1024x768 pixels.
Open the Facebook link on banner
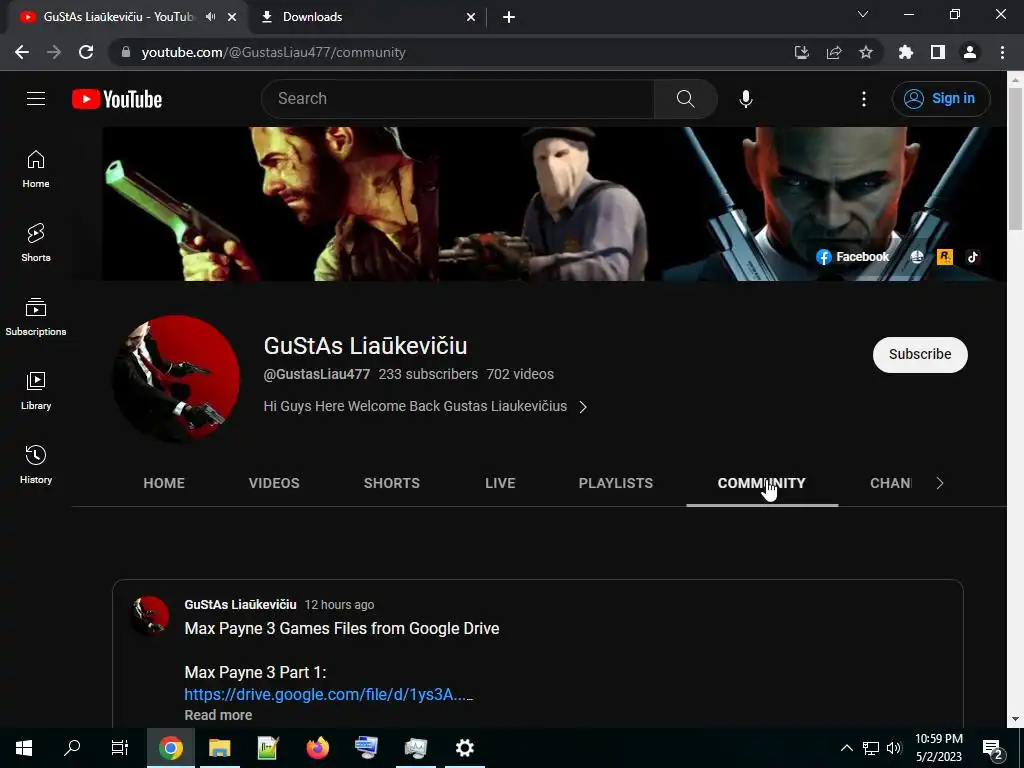[x=853, y=257]
